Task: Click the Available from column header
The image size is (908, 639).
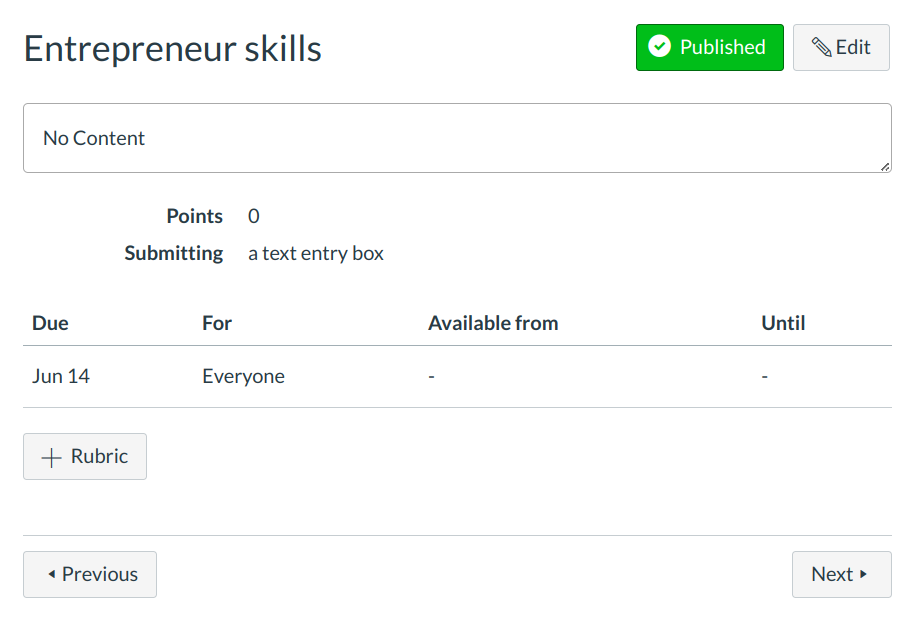Action: tap(493, 323)
